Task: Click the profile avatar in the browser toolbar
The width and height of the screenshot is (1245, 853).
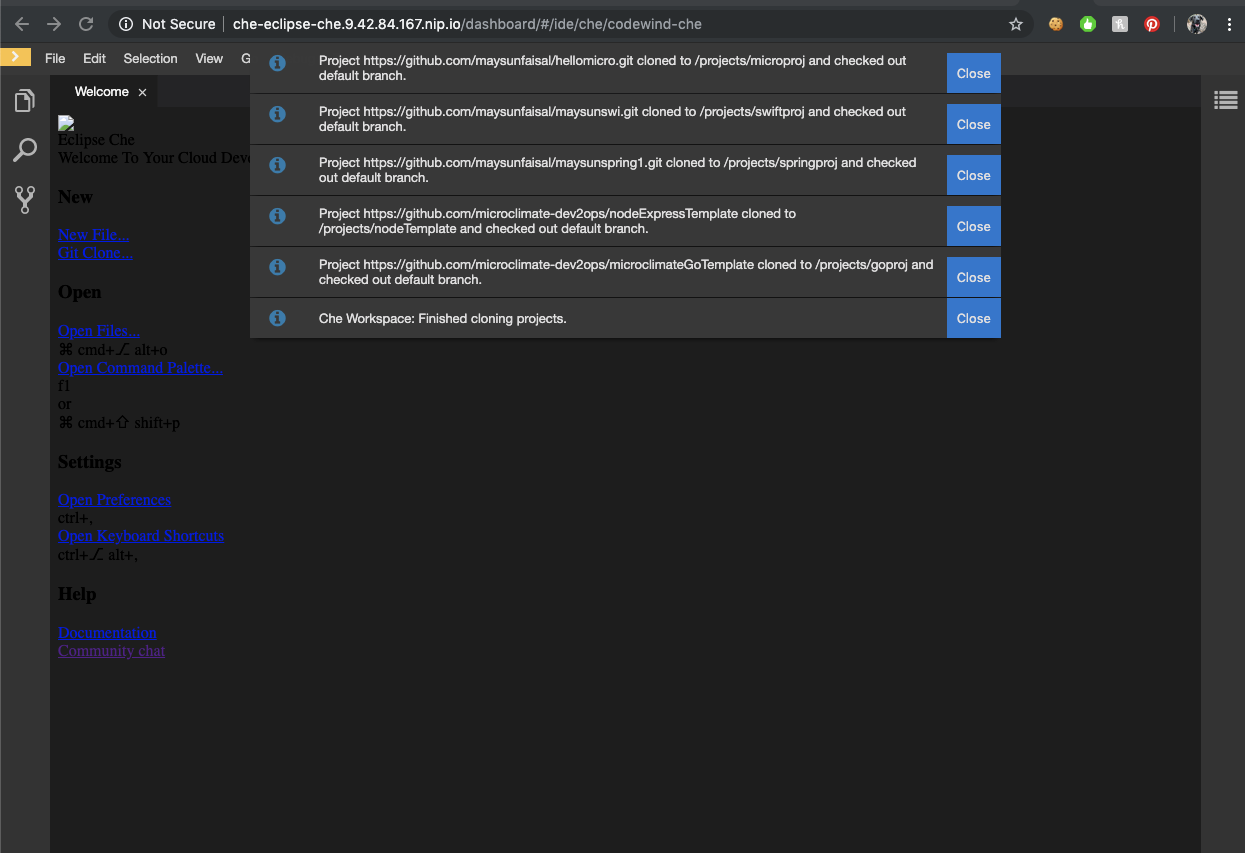Action: (1196, 23)
